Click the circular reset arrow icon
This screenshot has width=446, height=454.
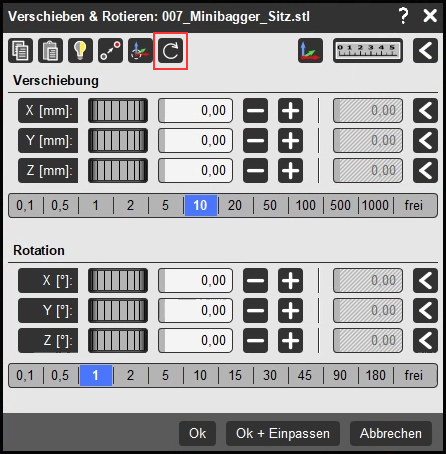tap(170, 51)
